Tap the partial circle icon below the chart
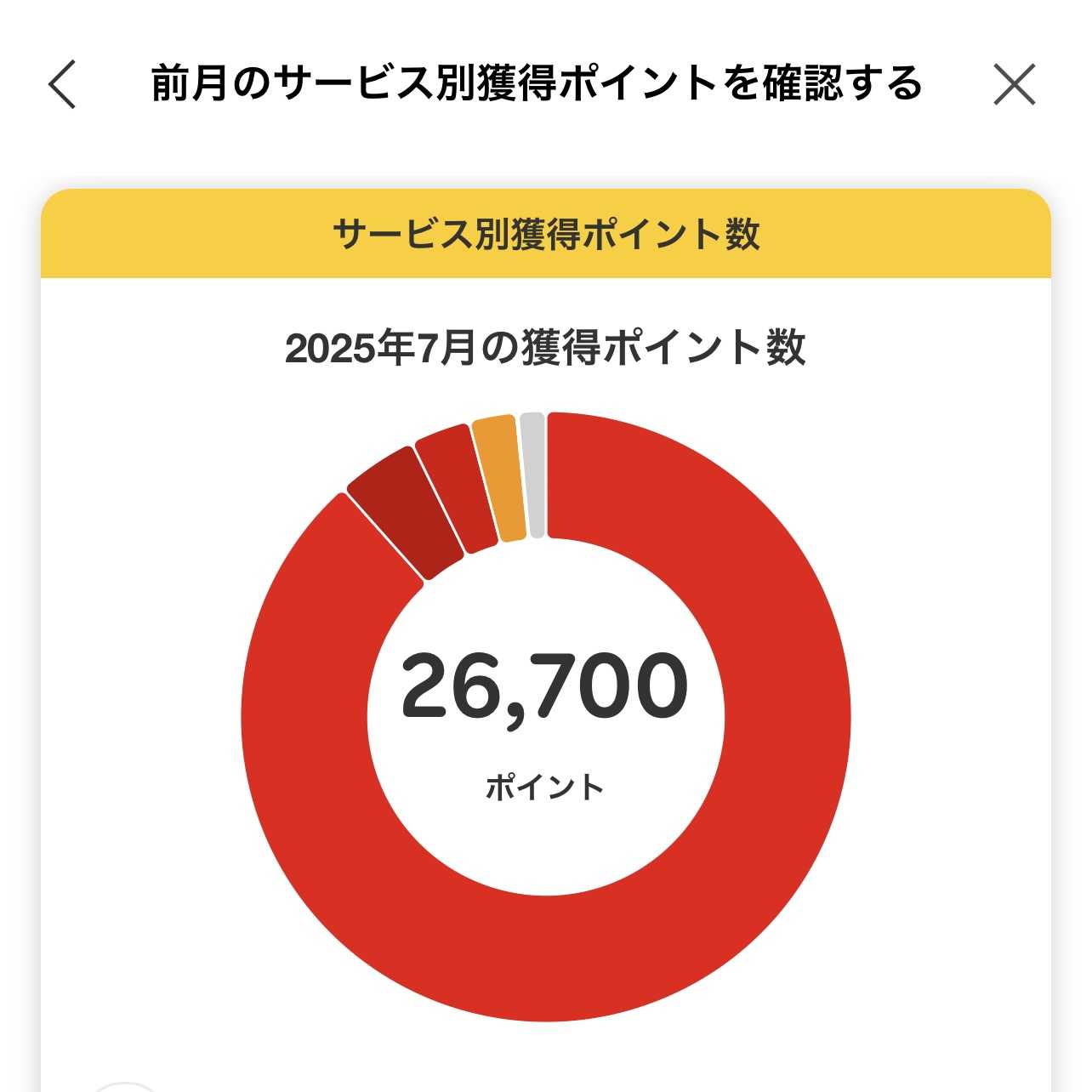Viewport: 1092px width, 1092px height. click(124, 1086)
